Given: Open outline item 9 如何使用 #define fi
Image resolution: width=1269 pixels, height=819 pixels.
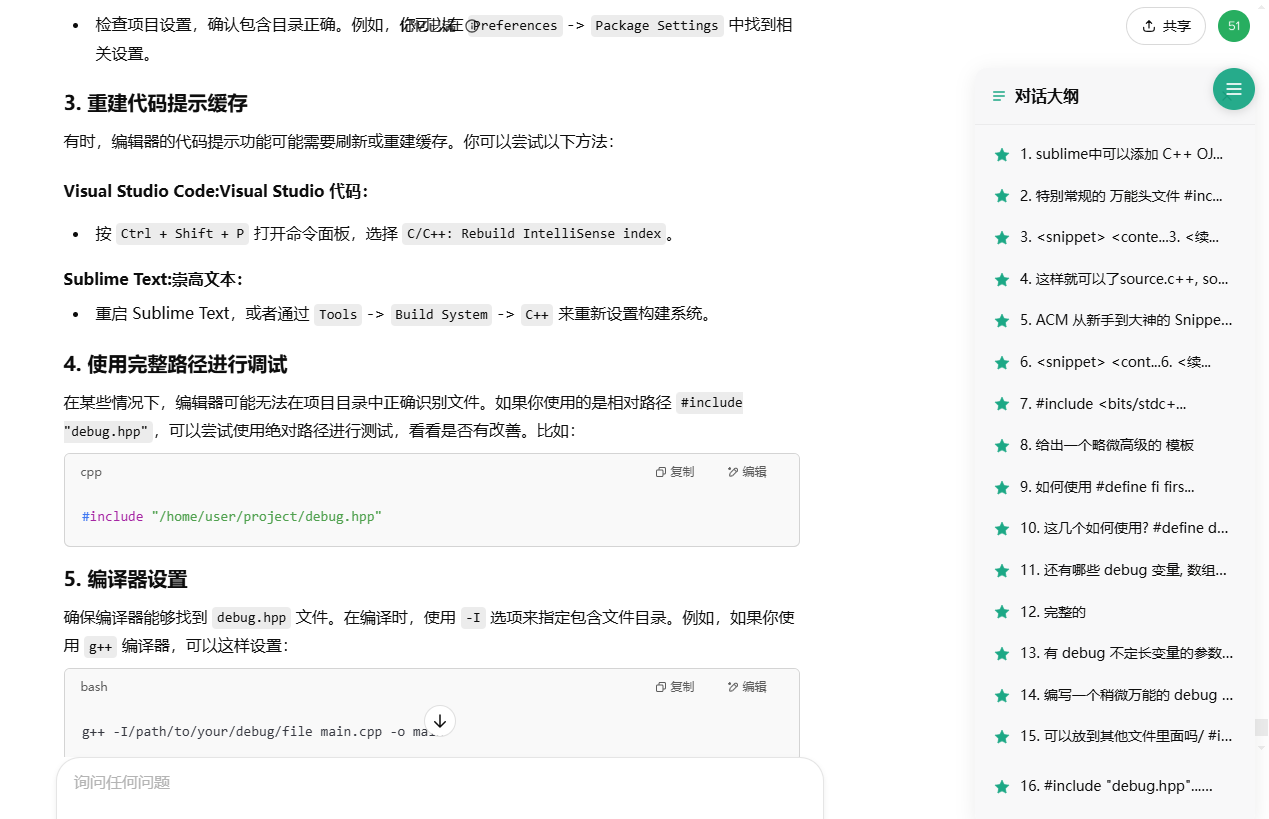Looking at the screenshot, I should point(1107,487).
